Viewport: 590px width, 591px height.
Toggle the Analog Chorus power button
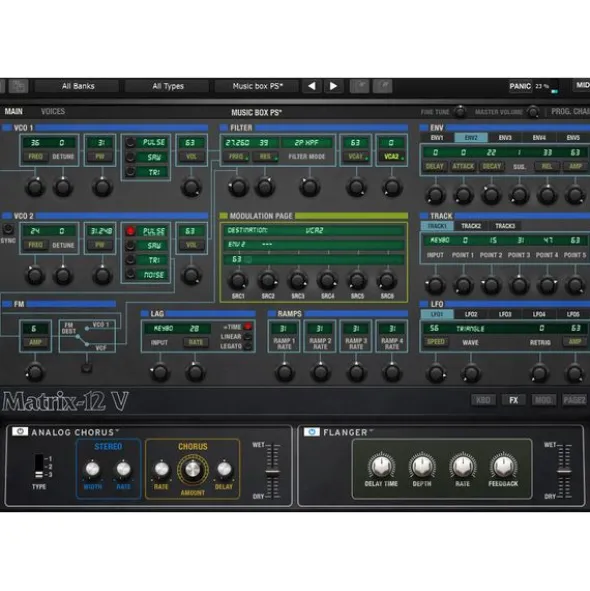[x=20, y=432]
